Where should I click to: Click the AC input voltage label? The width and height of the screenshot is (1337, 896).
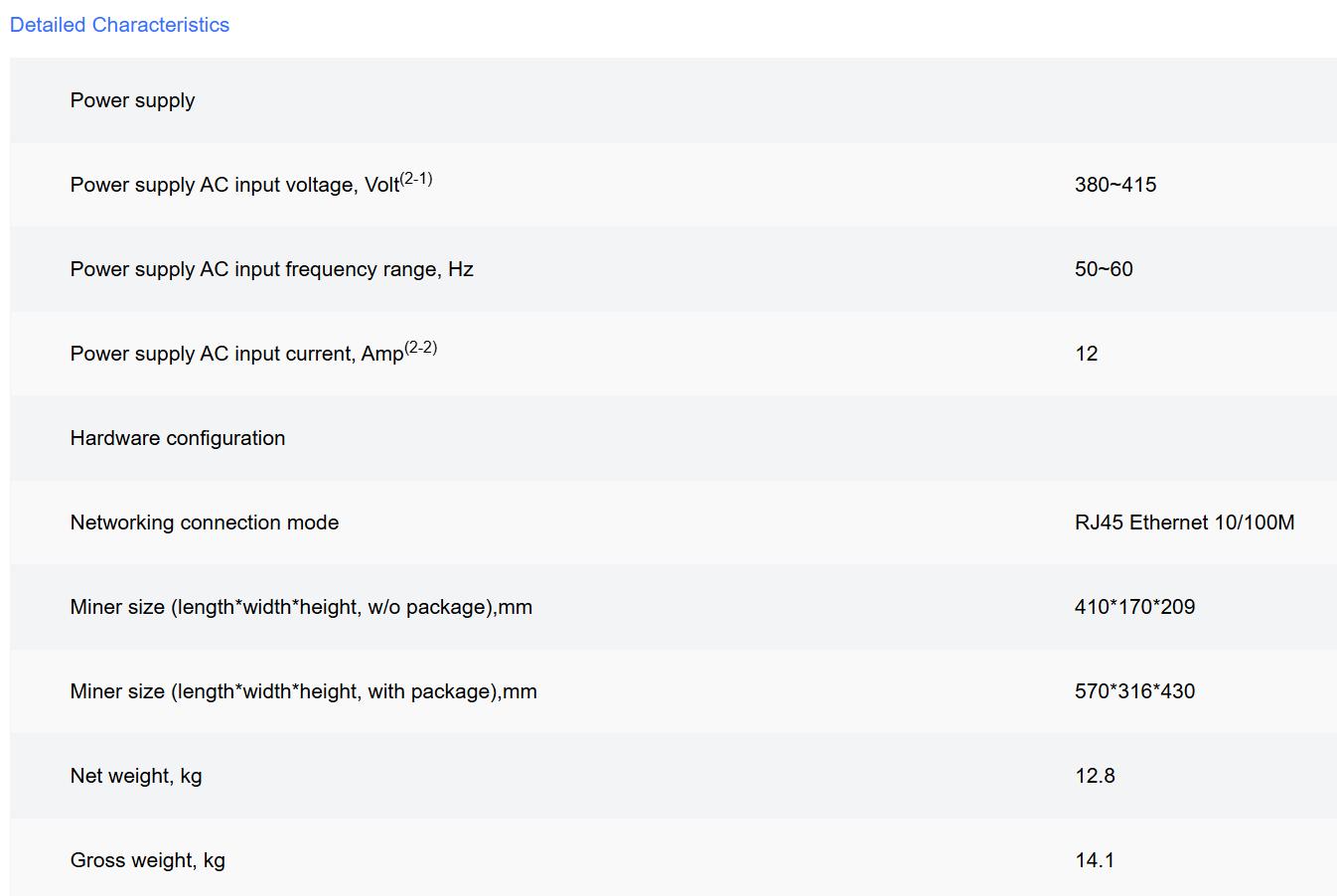pyautogui.click(x=233, y=186)
